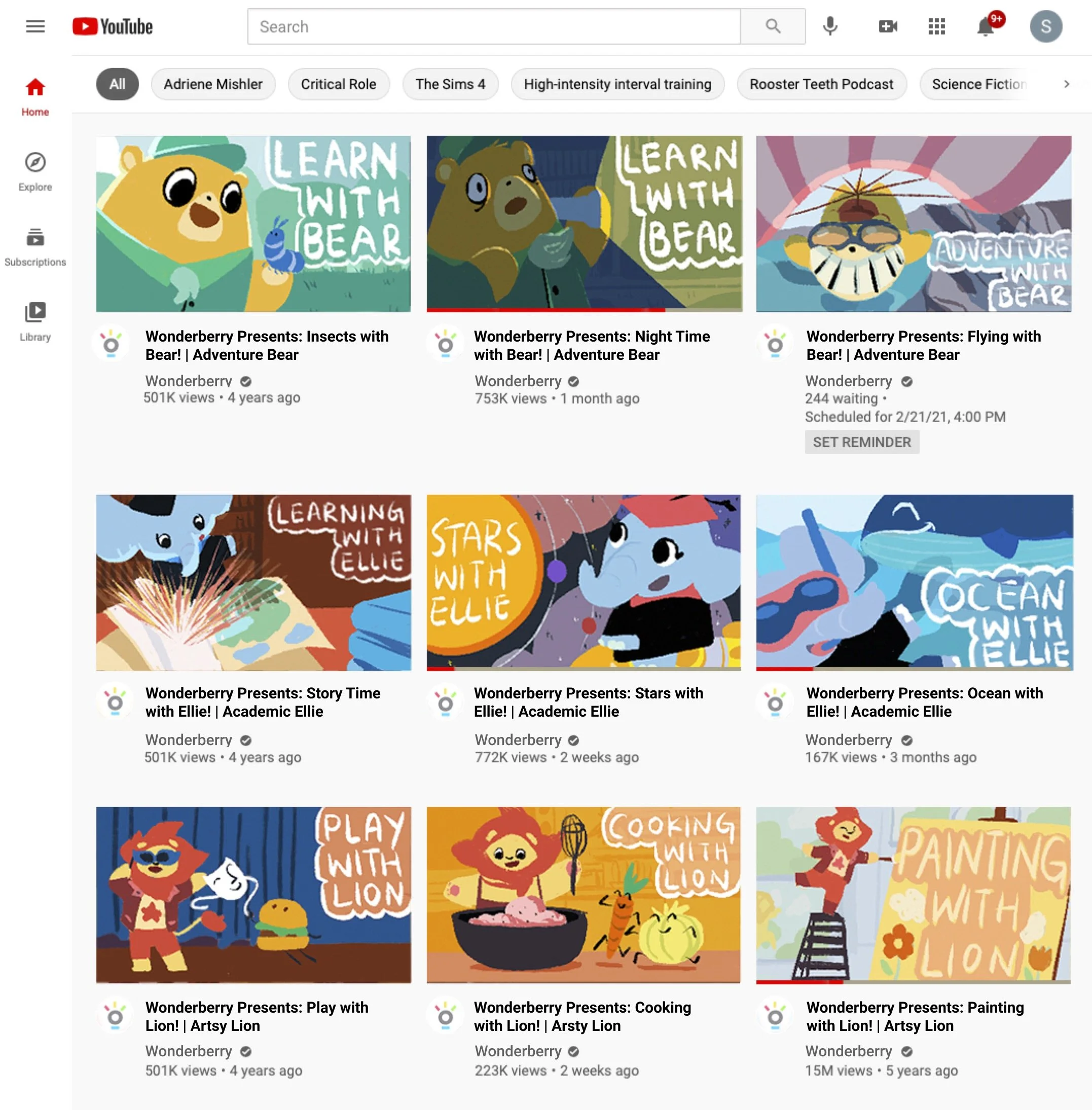1092x1110 pixels.
Task: Click the YouTube logo
Action: click(x=113, y=26)
